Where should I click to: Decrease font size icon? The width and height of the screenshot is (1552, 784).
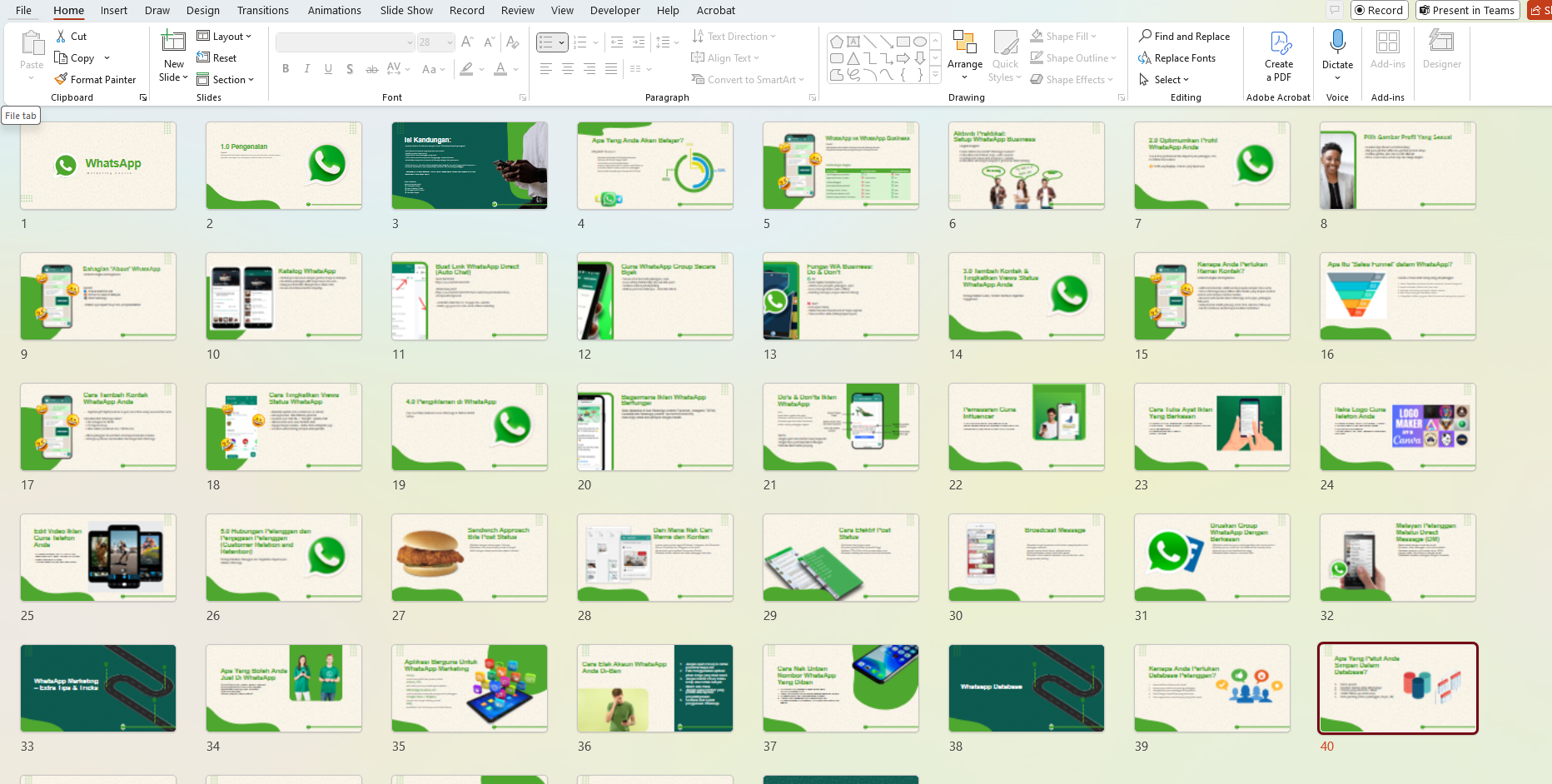489,42
